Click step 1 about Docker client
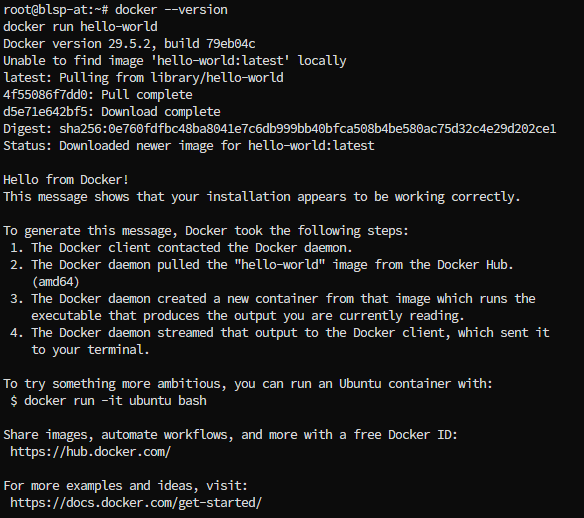The width and height of the screenshot is (584, 518). (x=181, y=248)
